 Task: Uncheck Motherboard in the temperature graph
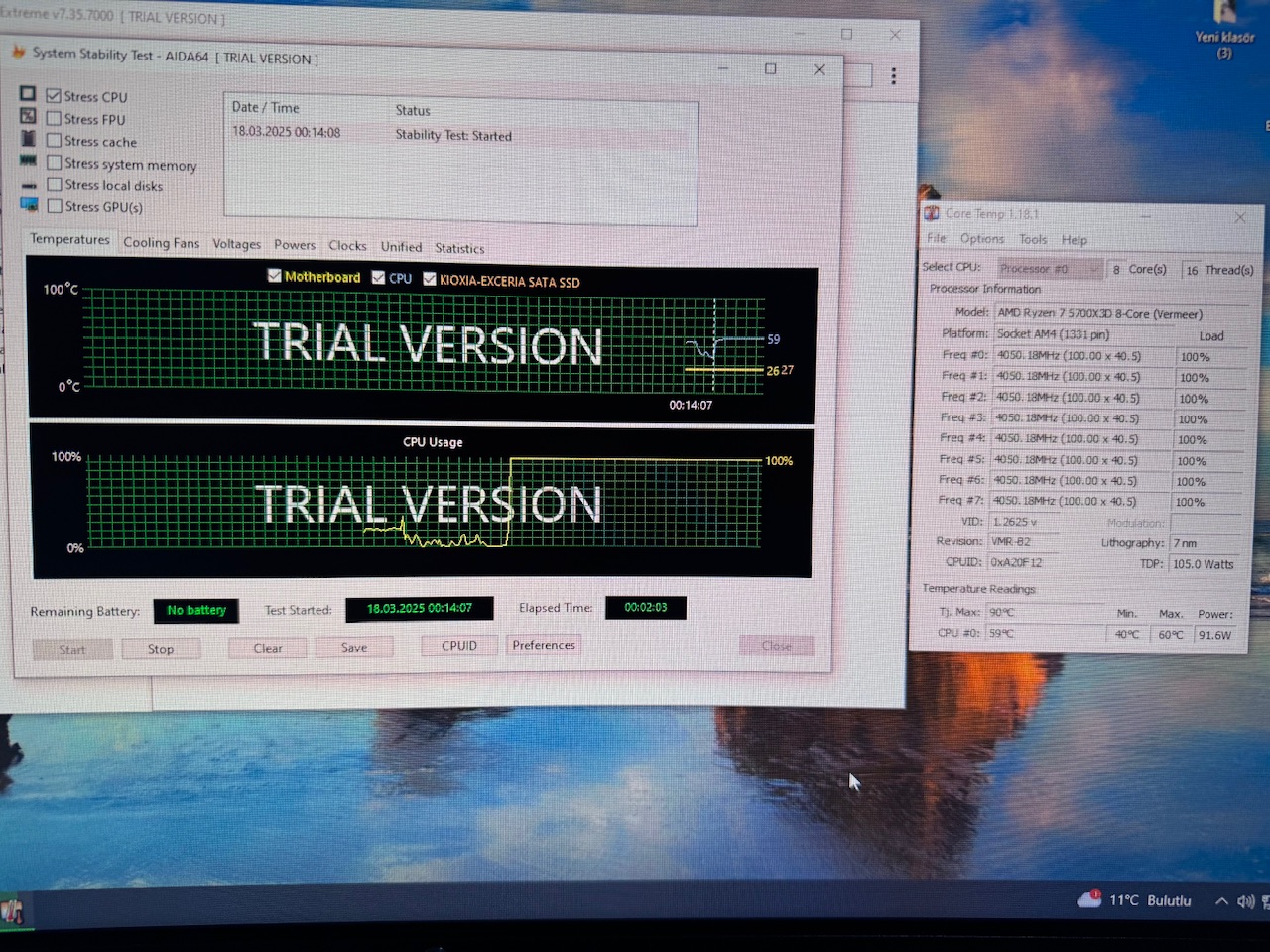coord(274,276)
